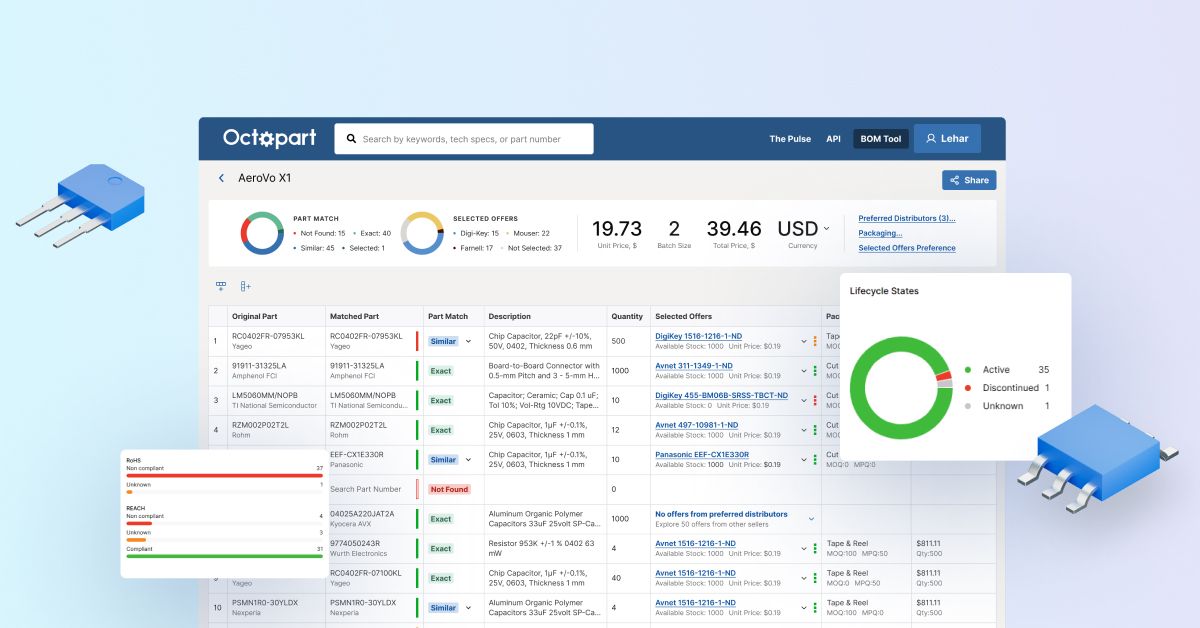This screenshot has width=1200, height=628.
Task: Click the Share button
Action: (x=968, y=180)
